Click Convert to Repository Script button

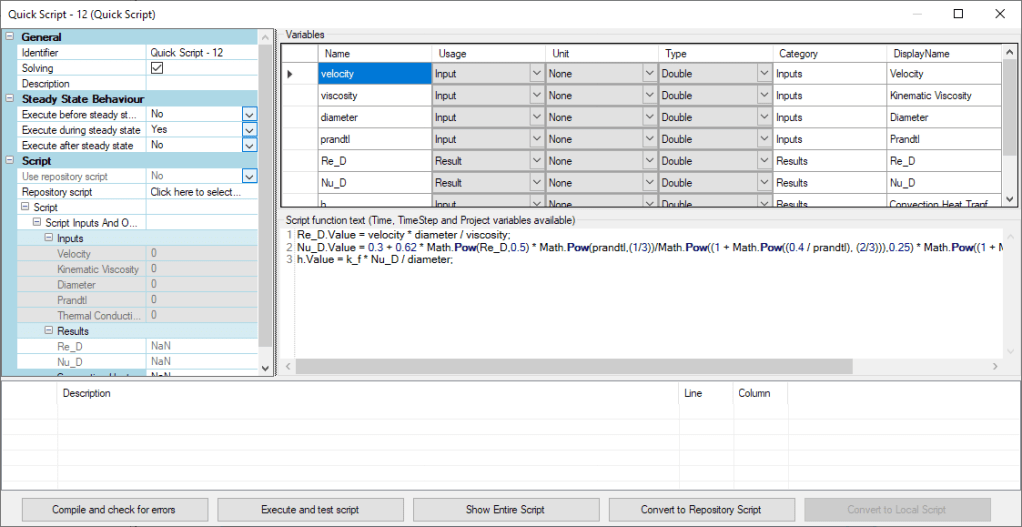pos(701,509)
